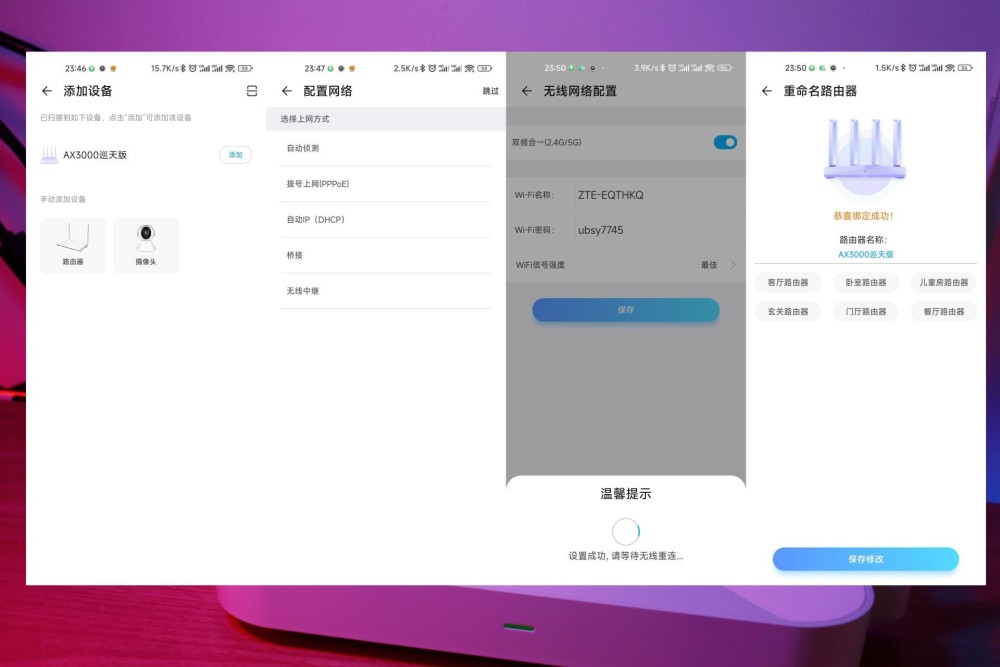Expand the WiFi信号强度 chevron

coord(733,265)
